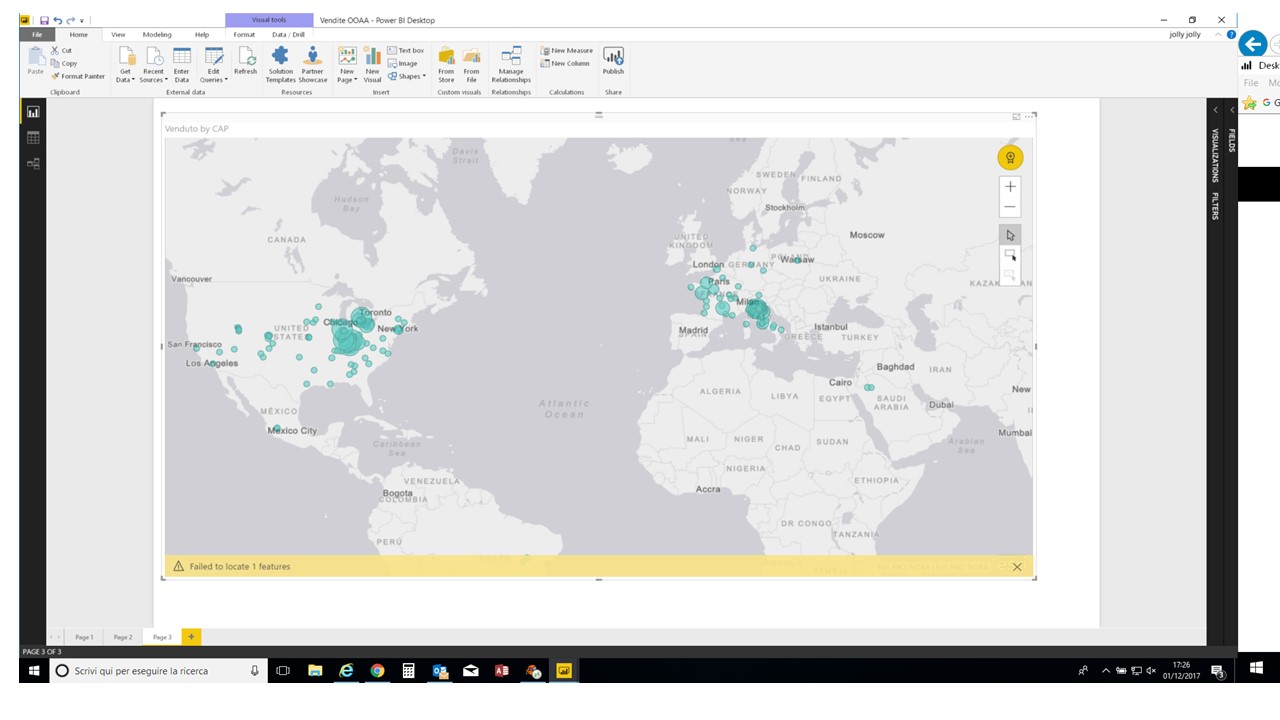This screenshot has height=720, width=1280.
Task: Open the Relationships view in sidebar
Action: click(x=33, y=163)
